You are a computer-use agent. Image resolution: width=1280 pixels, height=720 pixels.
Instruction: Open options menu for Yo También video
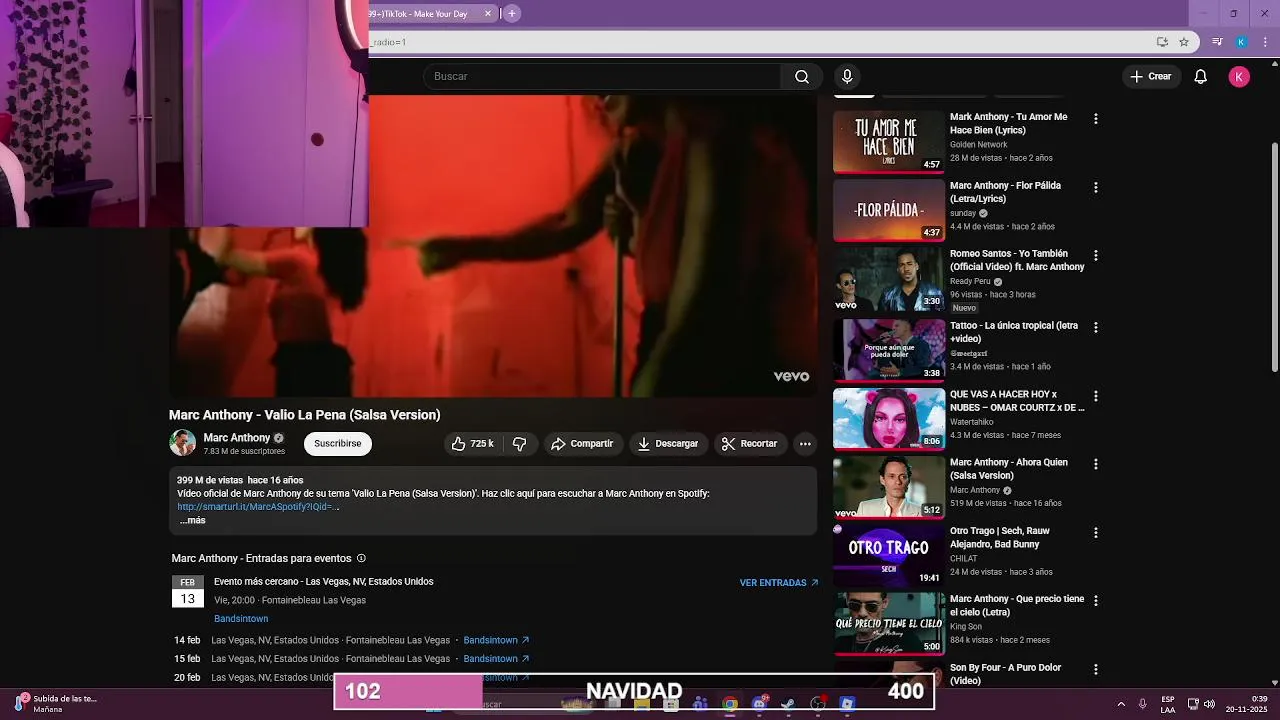[x=1096, y=256]
